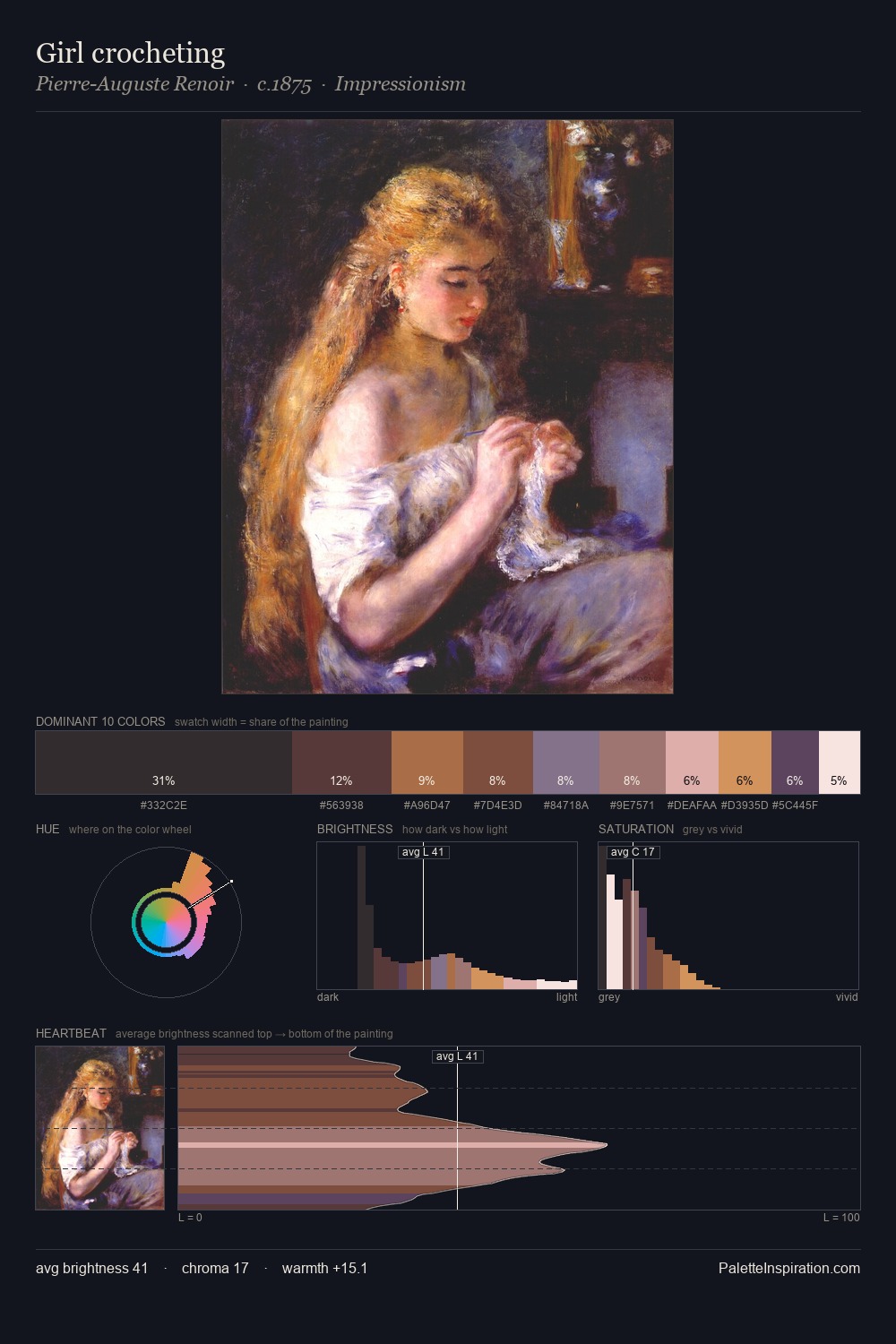896x1344 pixels.
Task: Click the '#84718A' hex code label
Action: coord(566,806)
